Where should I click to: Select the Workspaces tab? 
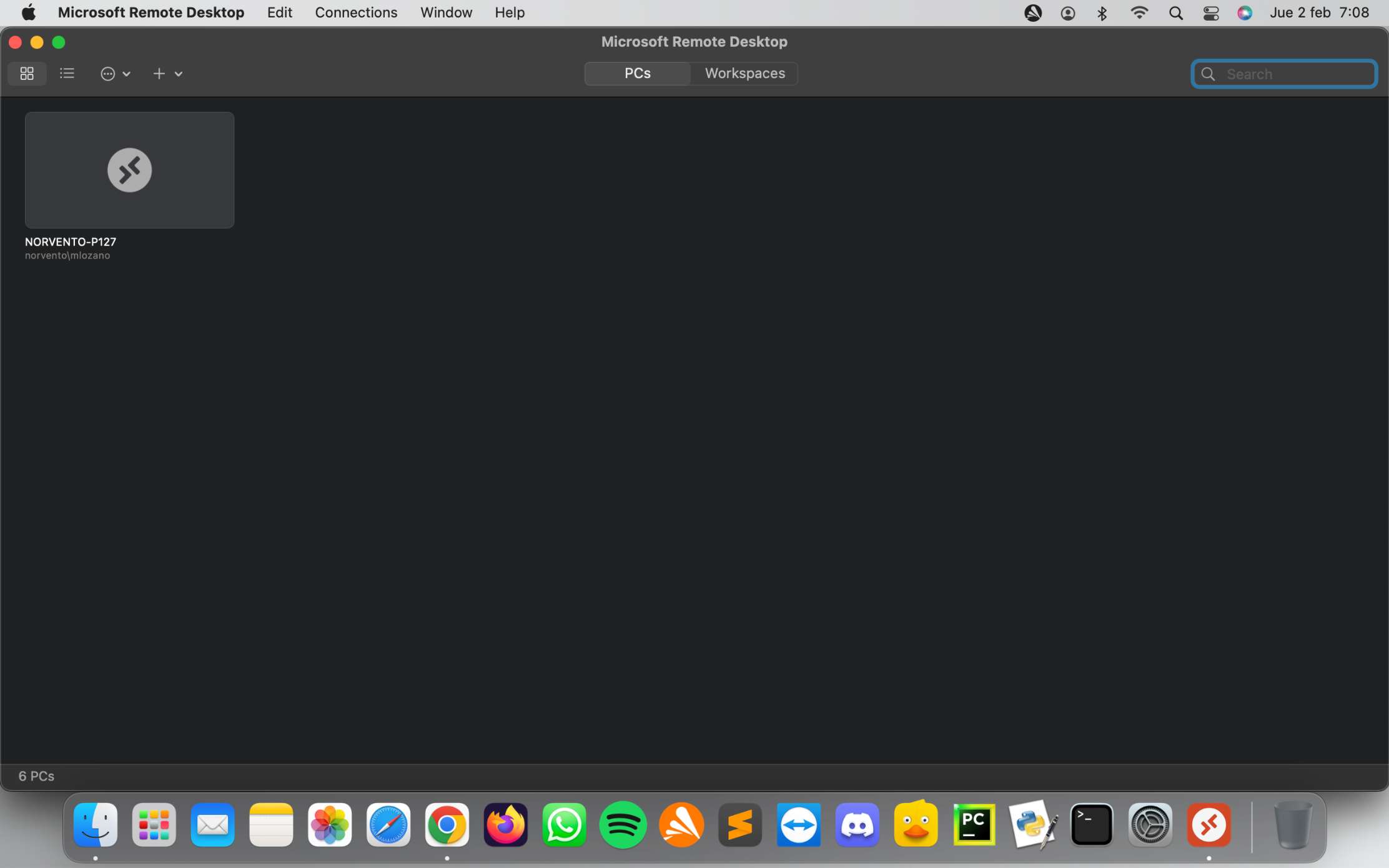[x=744, y=73]
